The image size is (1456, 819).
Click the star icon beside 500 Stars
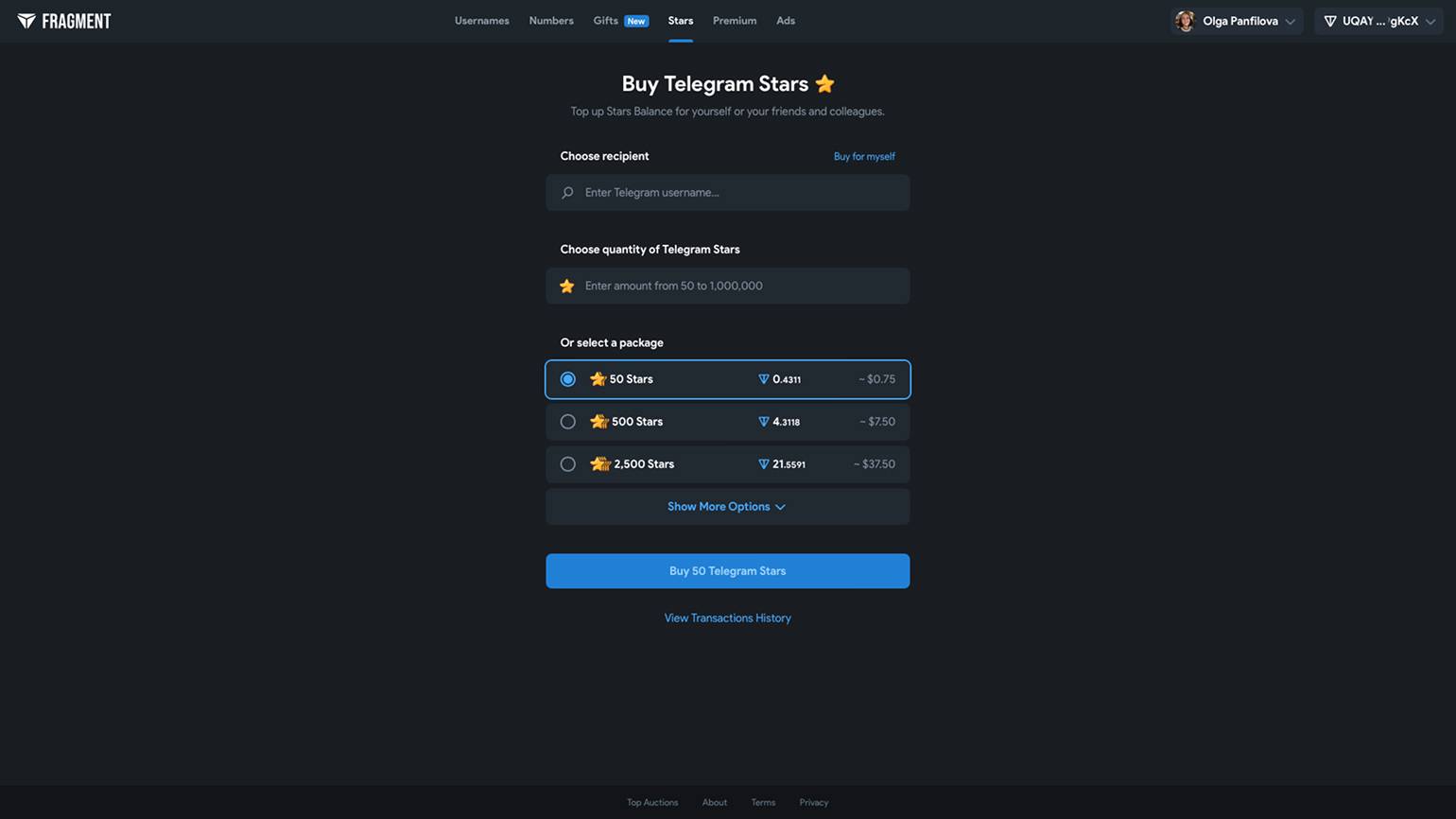point(598,422)
